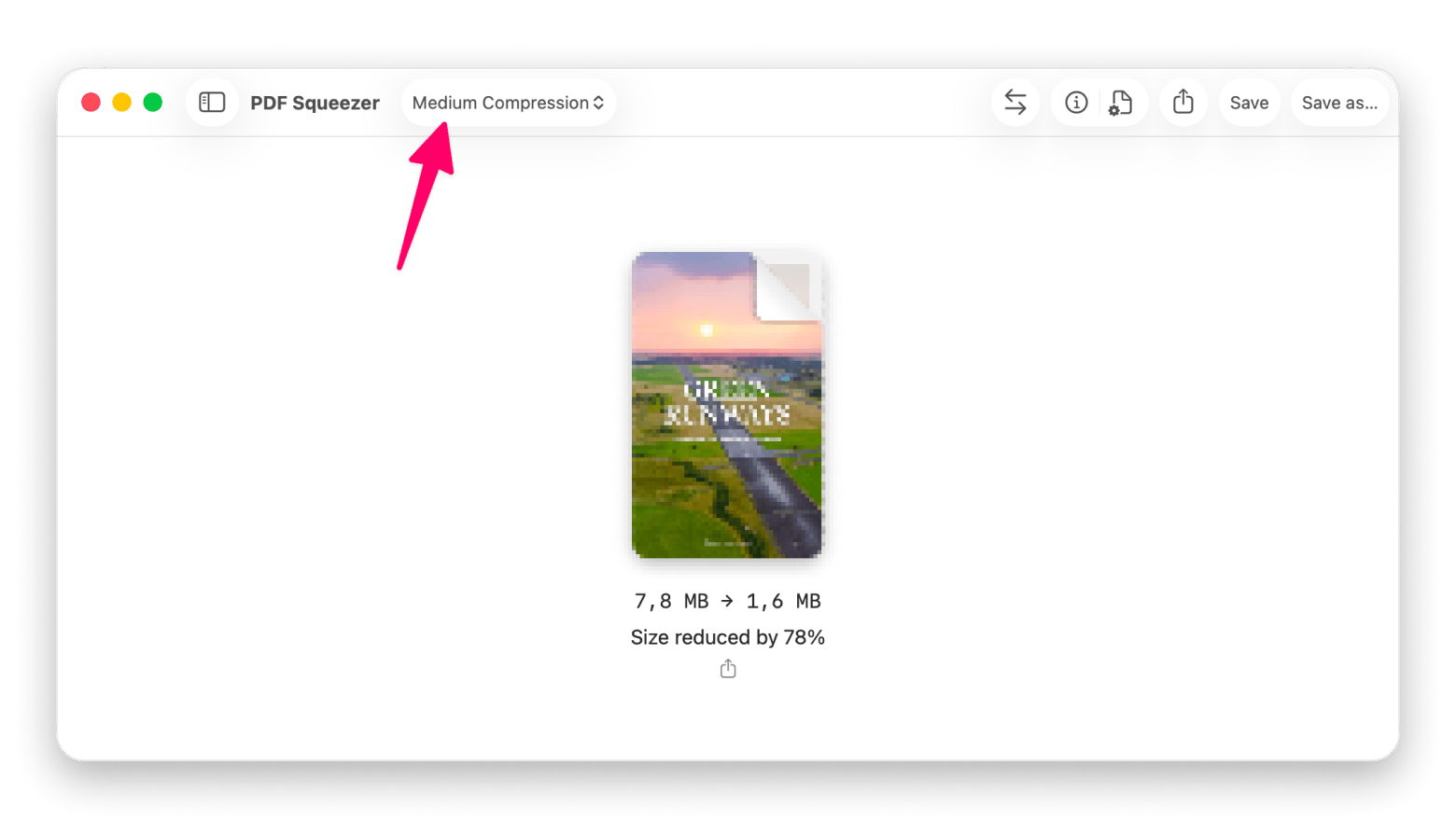Open the Medium Compression profile dropdown
The width and height of the screenshot is (1456, 836).
(509, 103)
